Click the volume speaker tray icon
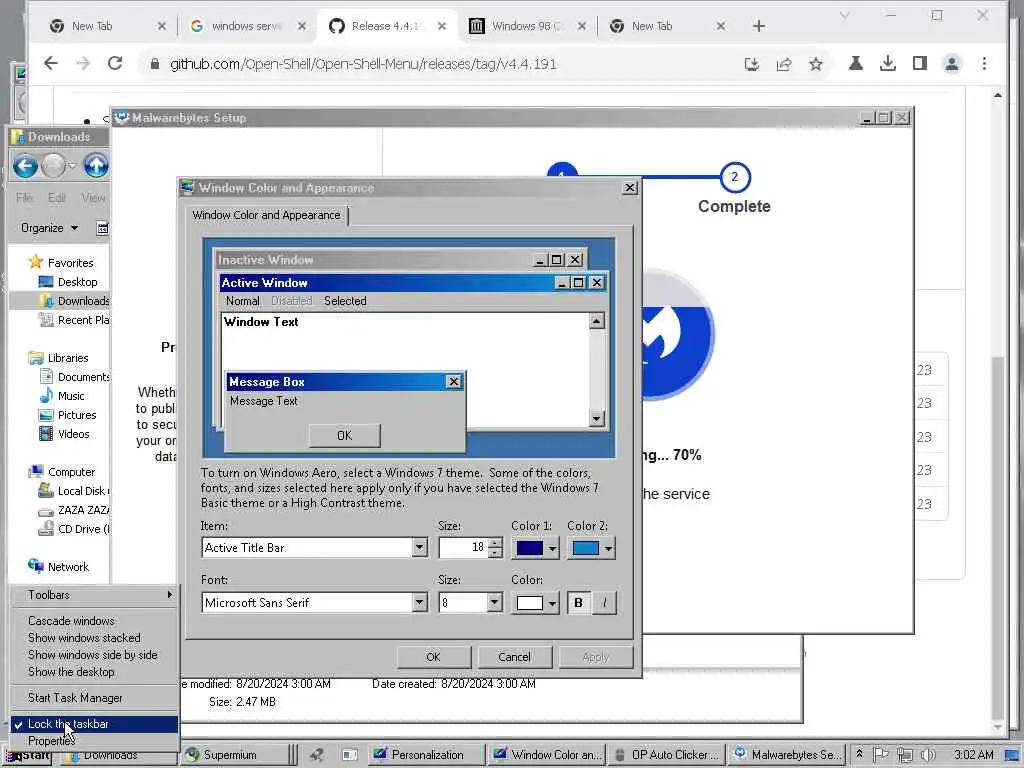The width and height of the screenshot is (1024, 768). [x=927, y=755]
